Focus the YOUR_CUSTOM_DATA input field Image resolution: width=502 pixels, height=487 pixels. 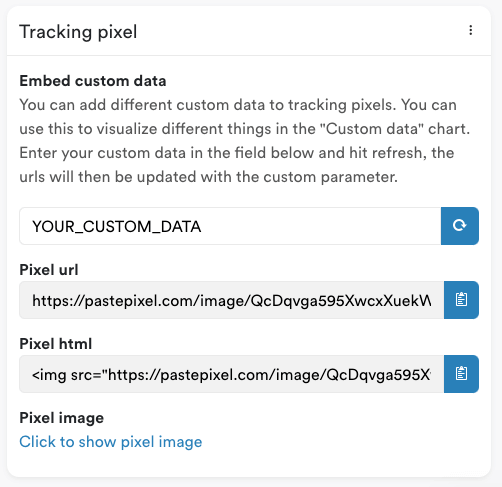point(230,226)
